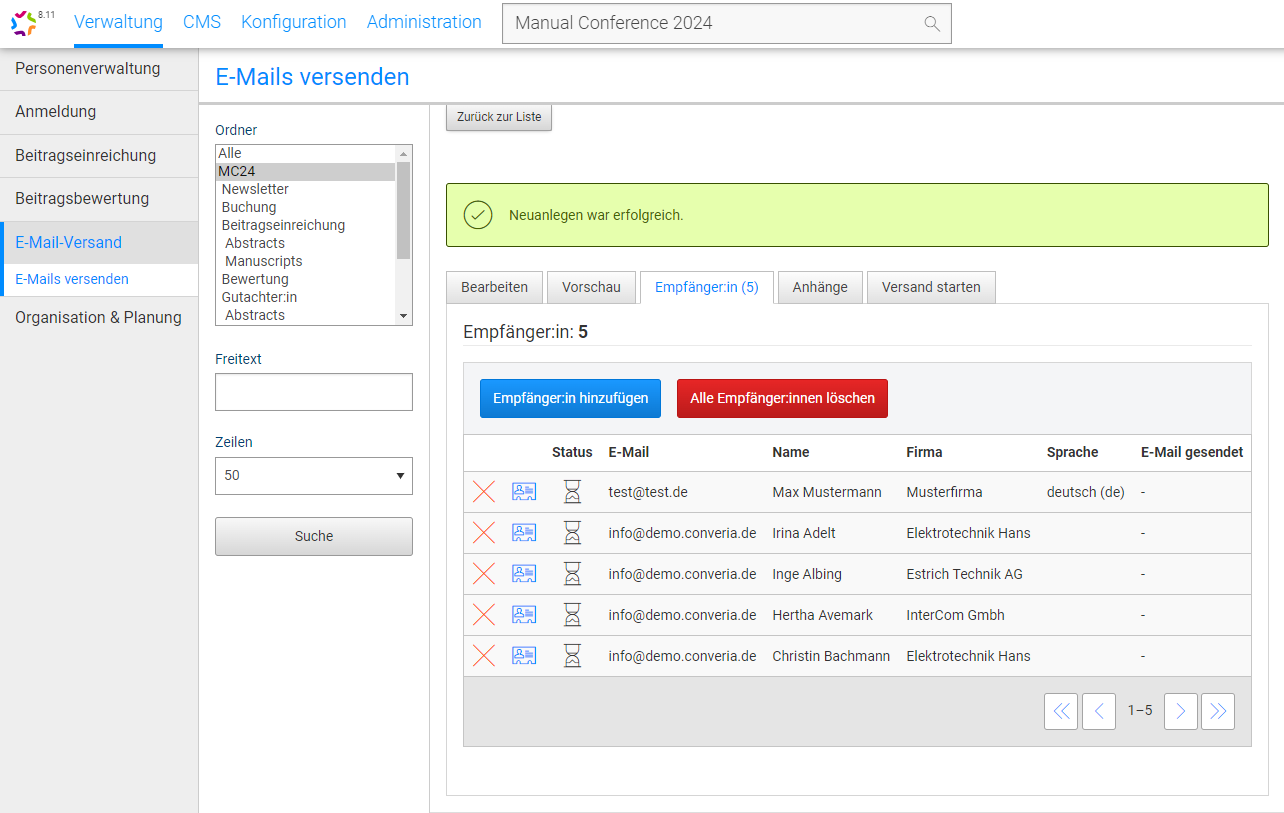Remove recipient Max Mustermann with X icon

[484, 492]
